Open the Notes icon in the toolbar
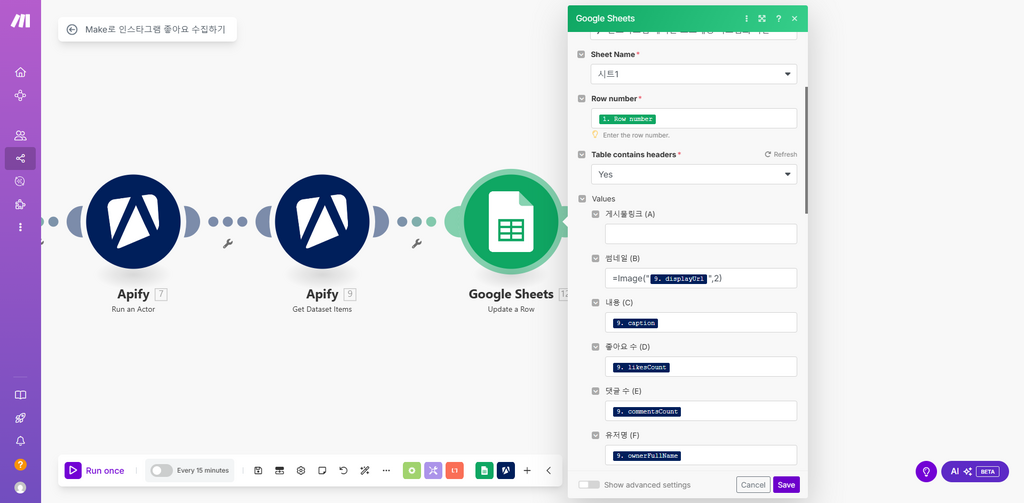The height and width of the screenshot is (503, 1024). (x=322, y=470)
